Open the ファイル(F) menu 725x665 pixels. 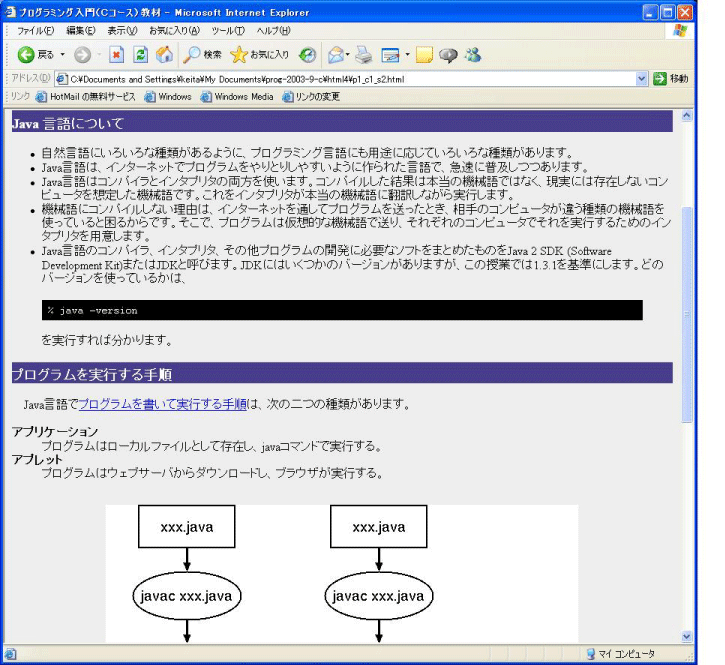click(36, 31)
